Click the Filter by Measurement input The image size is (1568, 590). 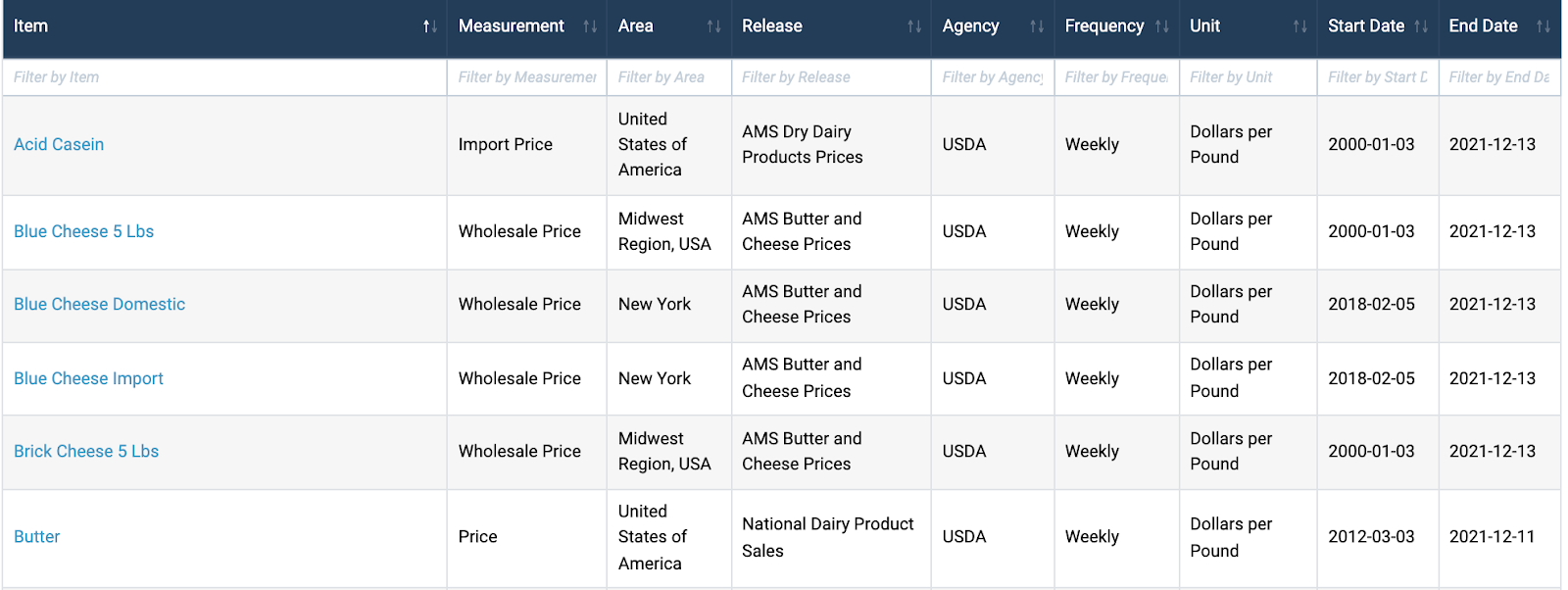tap(527, 76)
